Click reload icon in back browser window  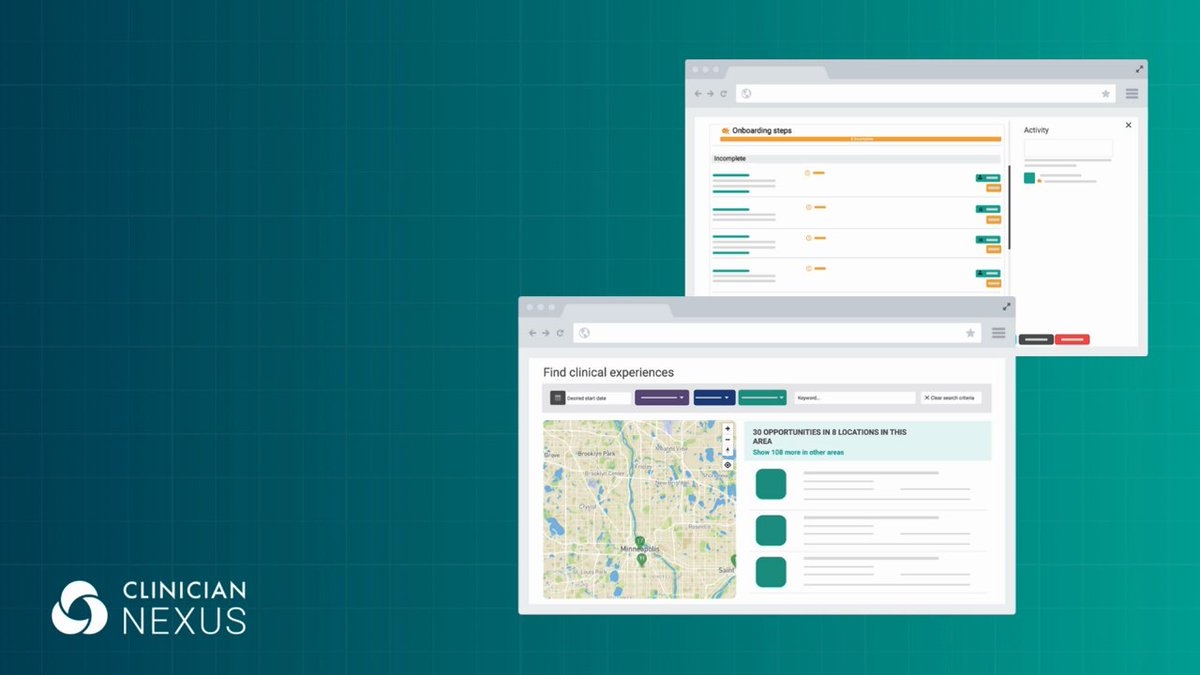(723, 94)
